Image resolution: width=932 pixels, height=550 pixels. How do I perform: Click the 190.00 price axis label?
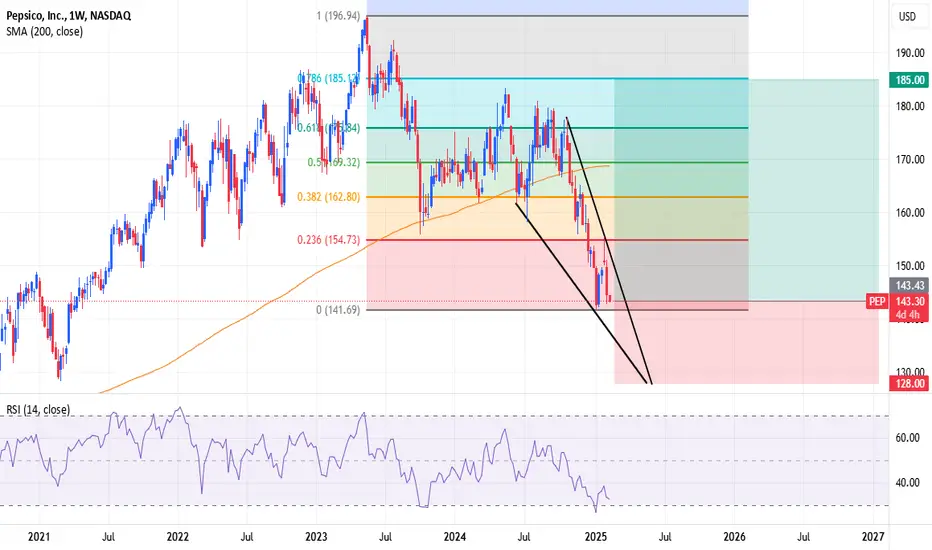[x=910, y=53]
